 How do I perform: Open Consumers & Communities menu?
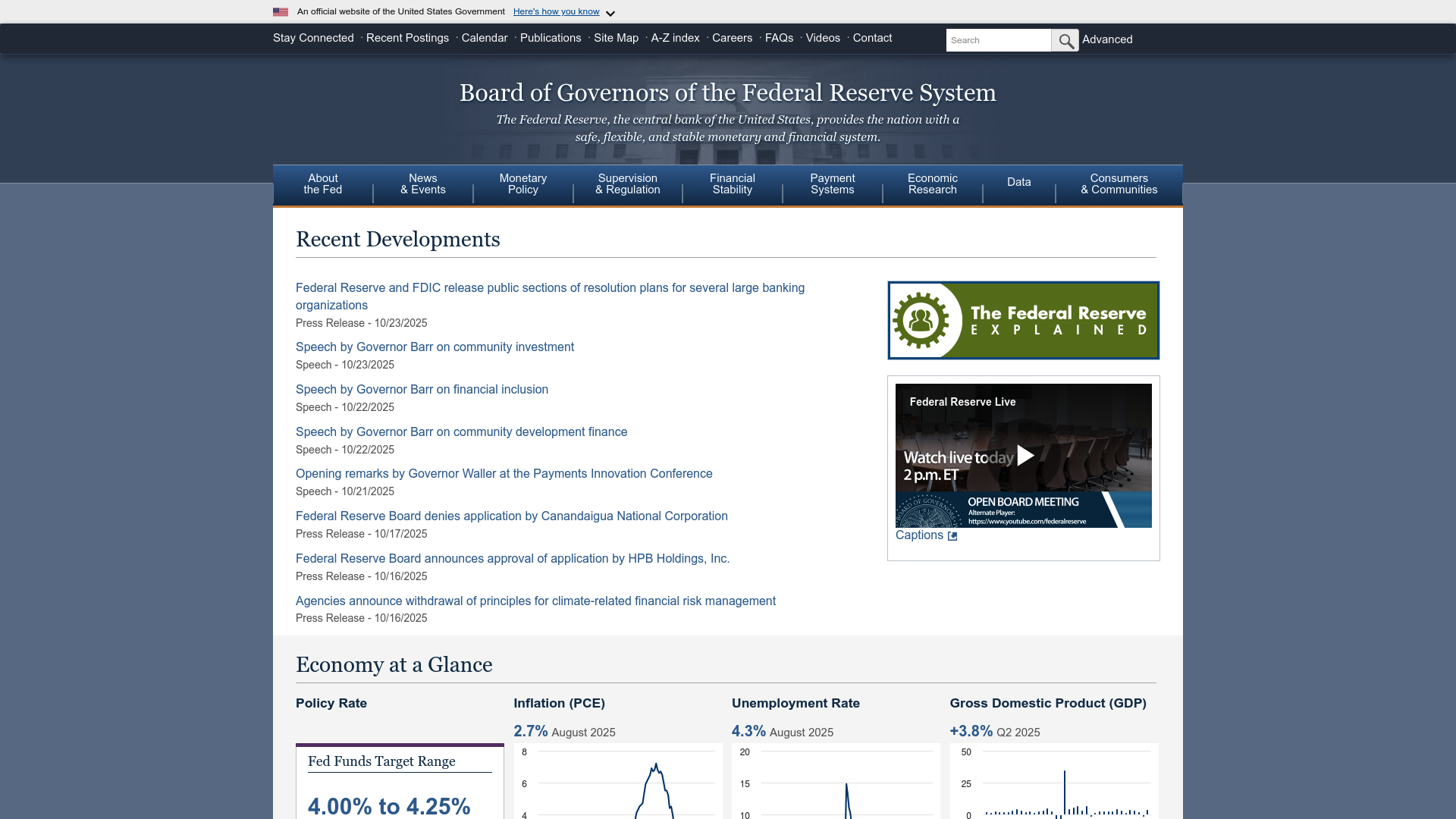click(1119, 184)
